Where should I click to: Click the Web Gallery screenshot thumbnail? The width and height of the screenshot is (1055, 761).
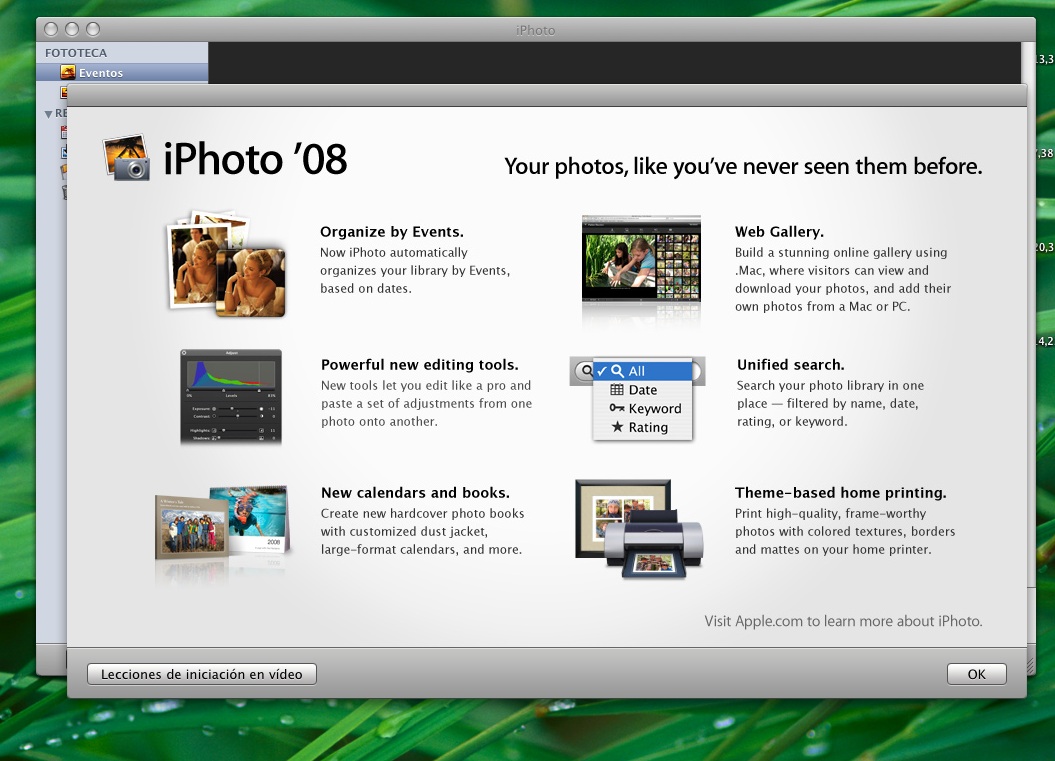[641, 259]
